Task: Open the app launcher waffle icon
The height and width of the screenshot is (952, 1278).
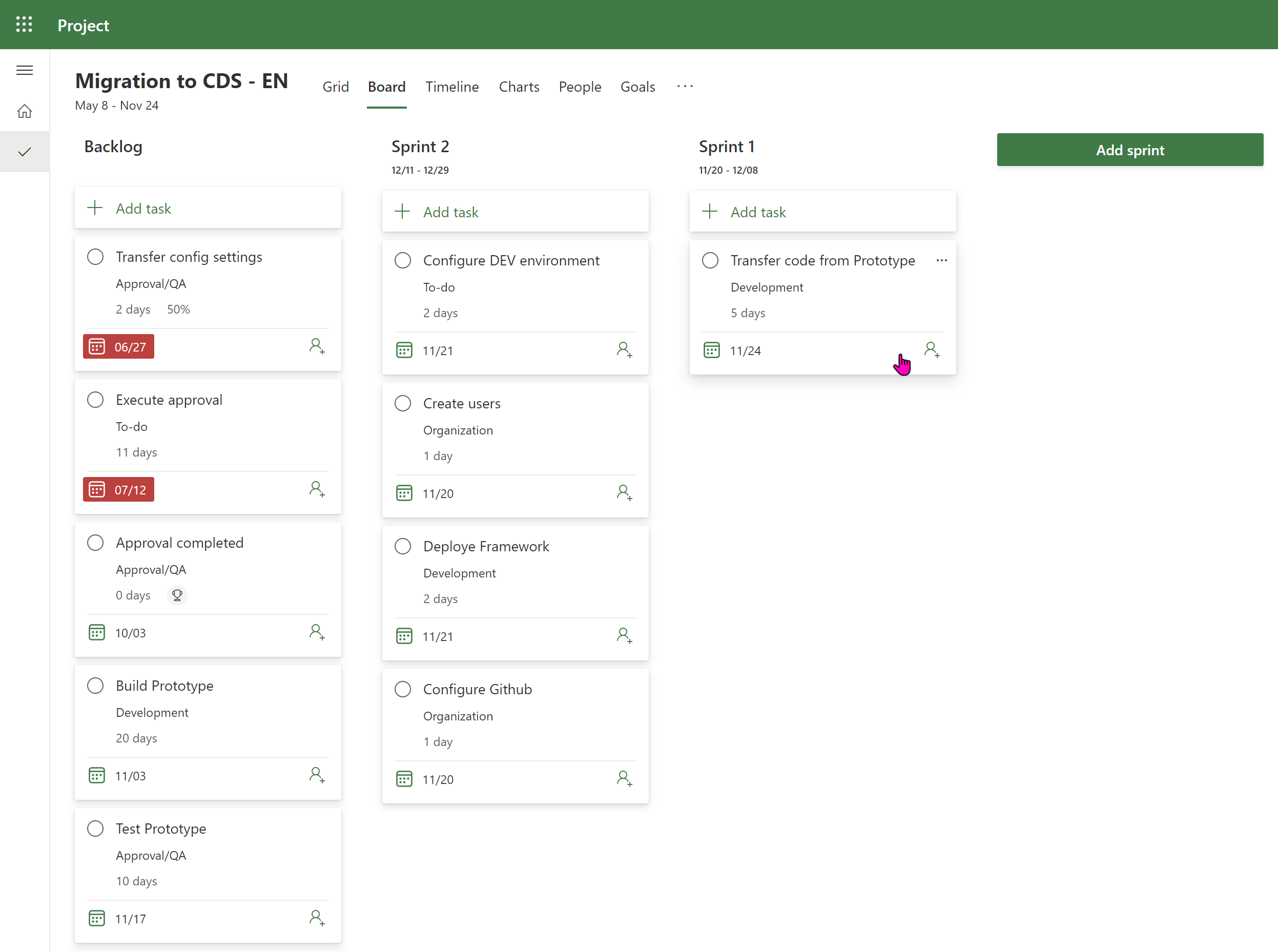Action: click(x=24, y=24)
